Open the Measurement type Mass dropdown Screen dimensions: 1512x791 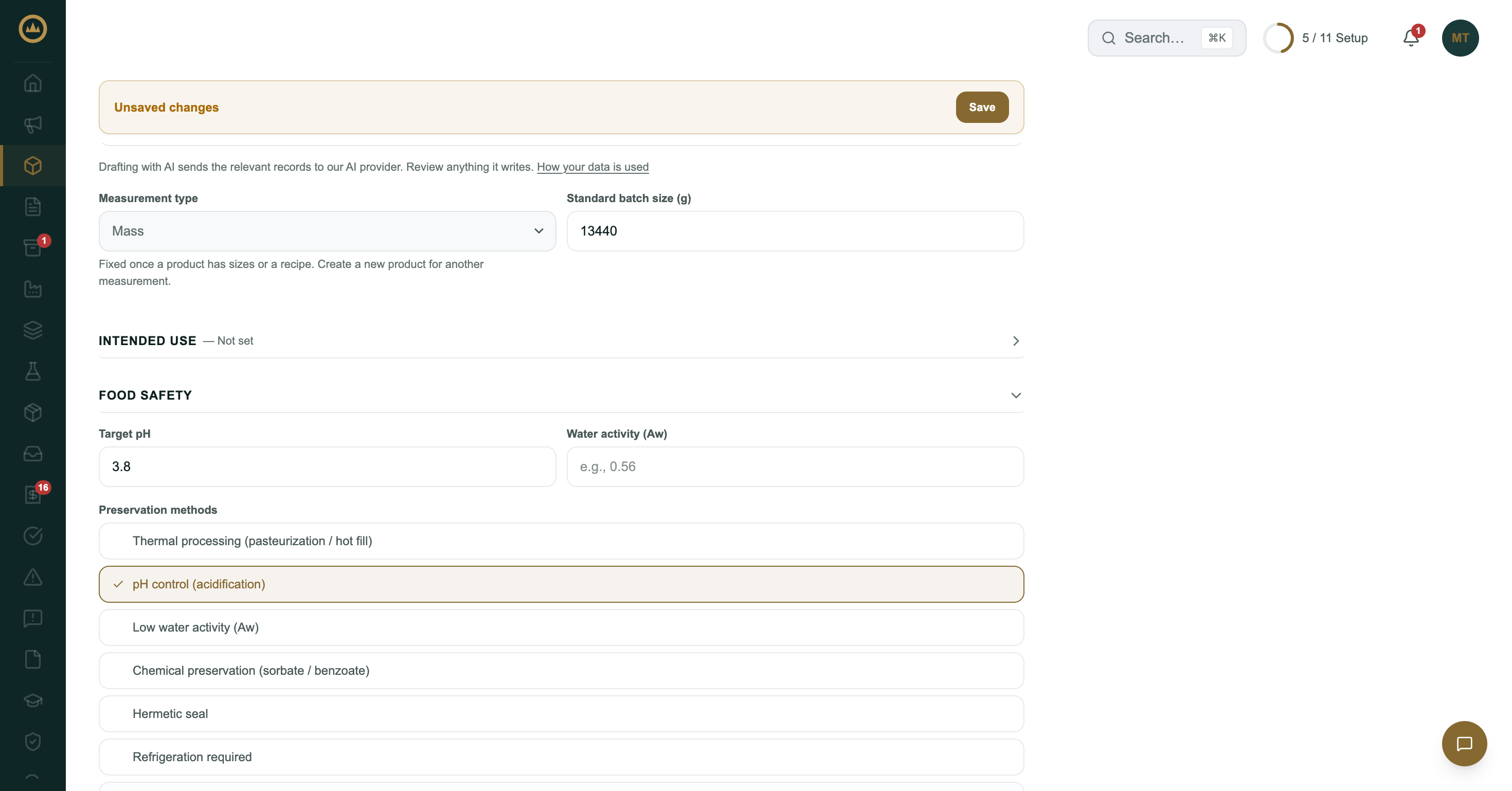click(x=327, y=231)
